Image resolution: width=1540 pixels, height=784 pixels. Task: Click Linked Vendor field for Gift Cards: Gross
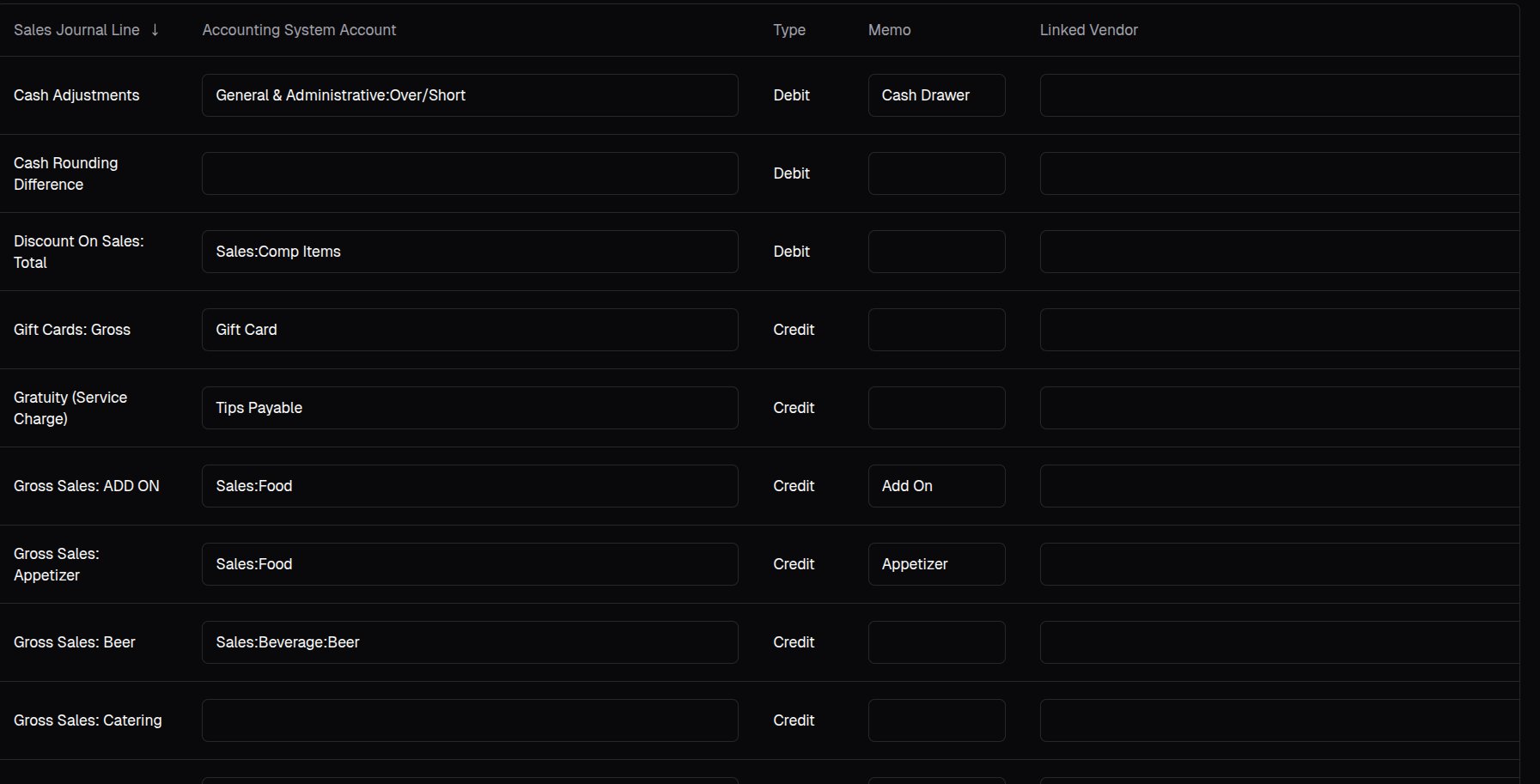[1280, 330]
